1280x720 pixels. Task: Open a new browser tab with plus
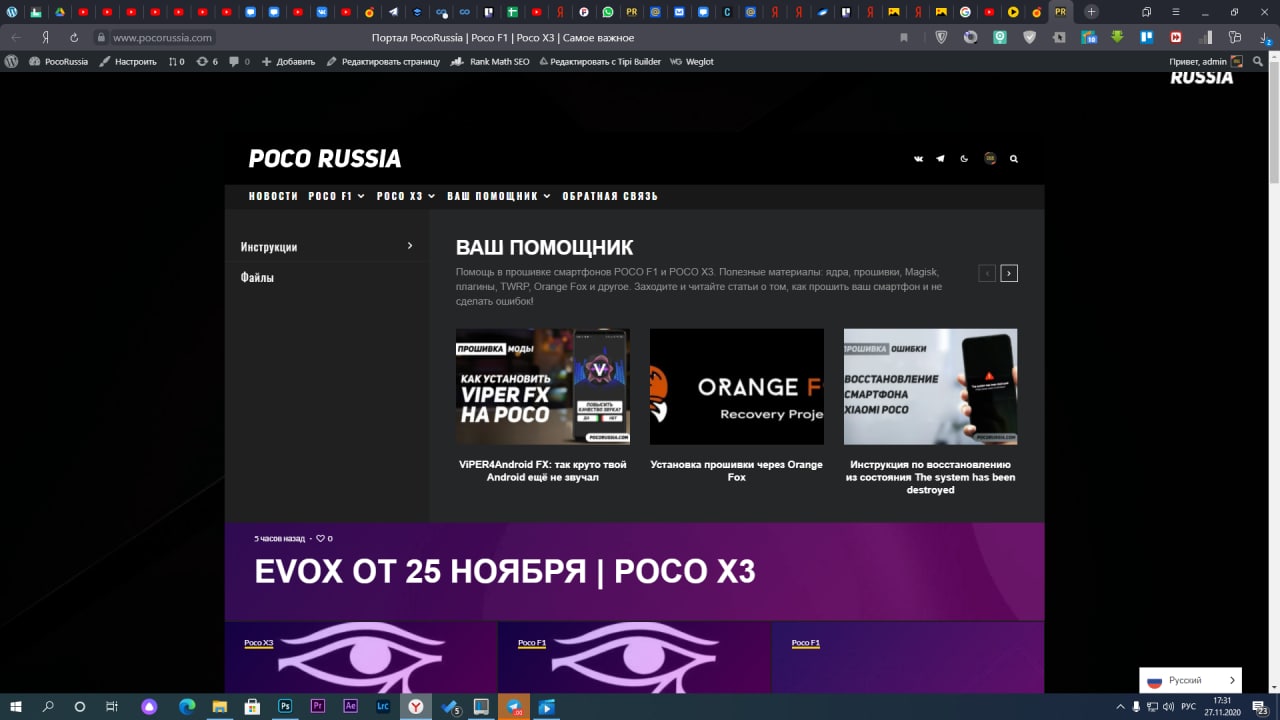(x=1091, y=12)
